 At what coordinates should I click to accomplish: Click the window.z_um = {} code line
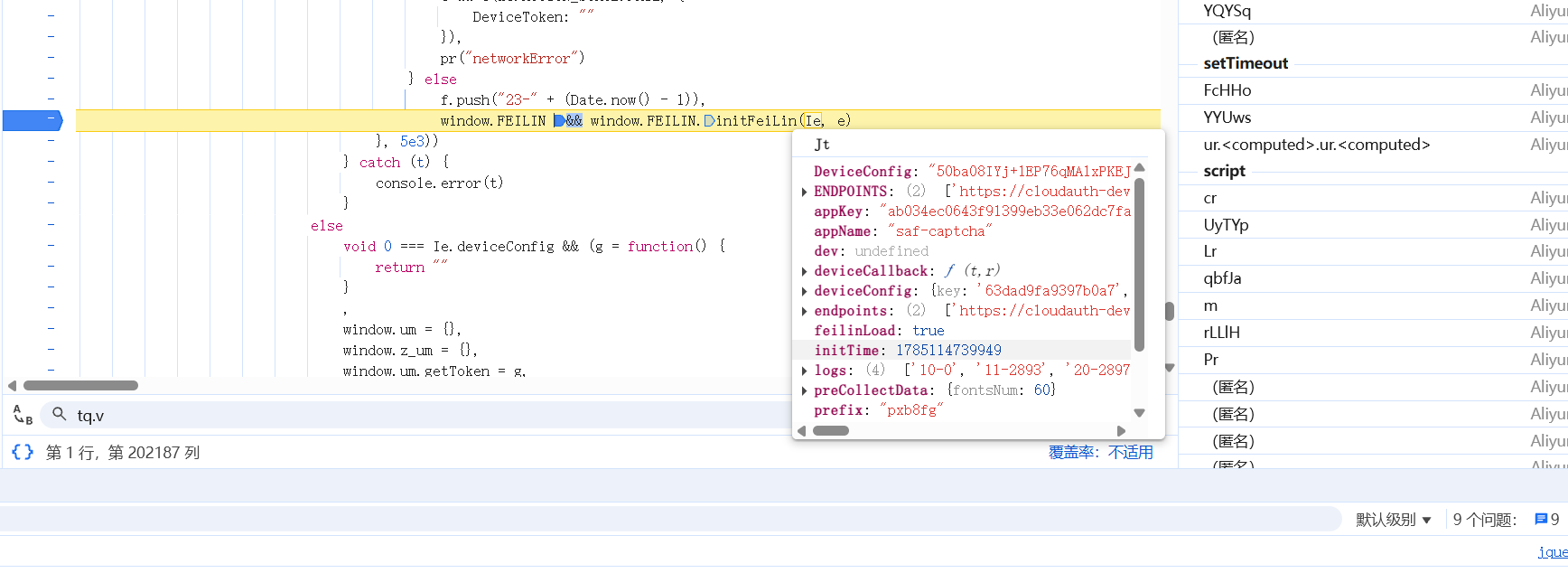point(410,351)
